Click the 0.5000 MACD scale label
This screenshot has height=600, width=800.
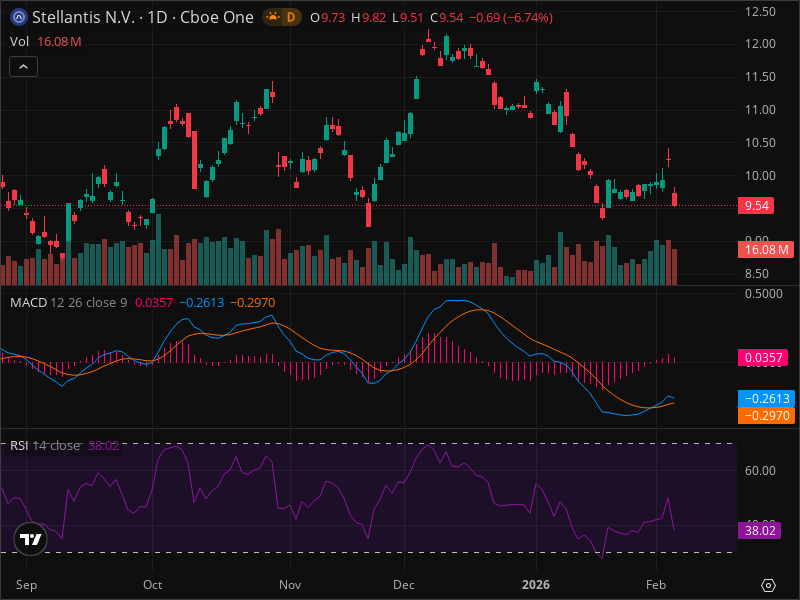pos(763,293)
